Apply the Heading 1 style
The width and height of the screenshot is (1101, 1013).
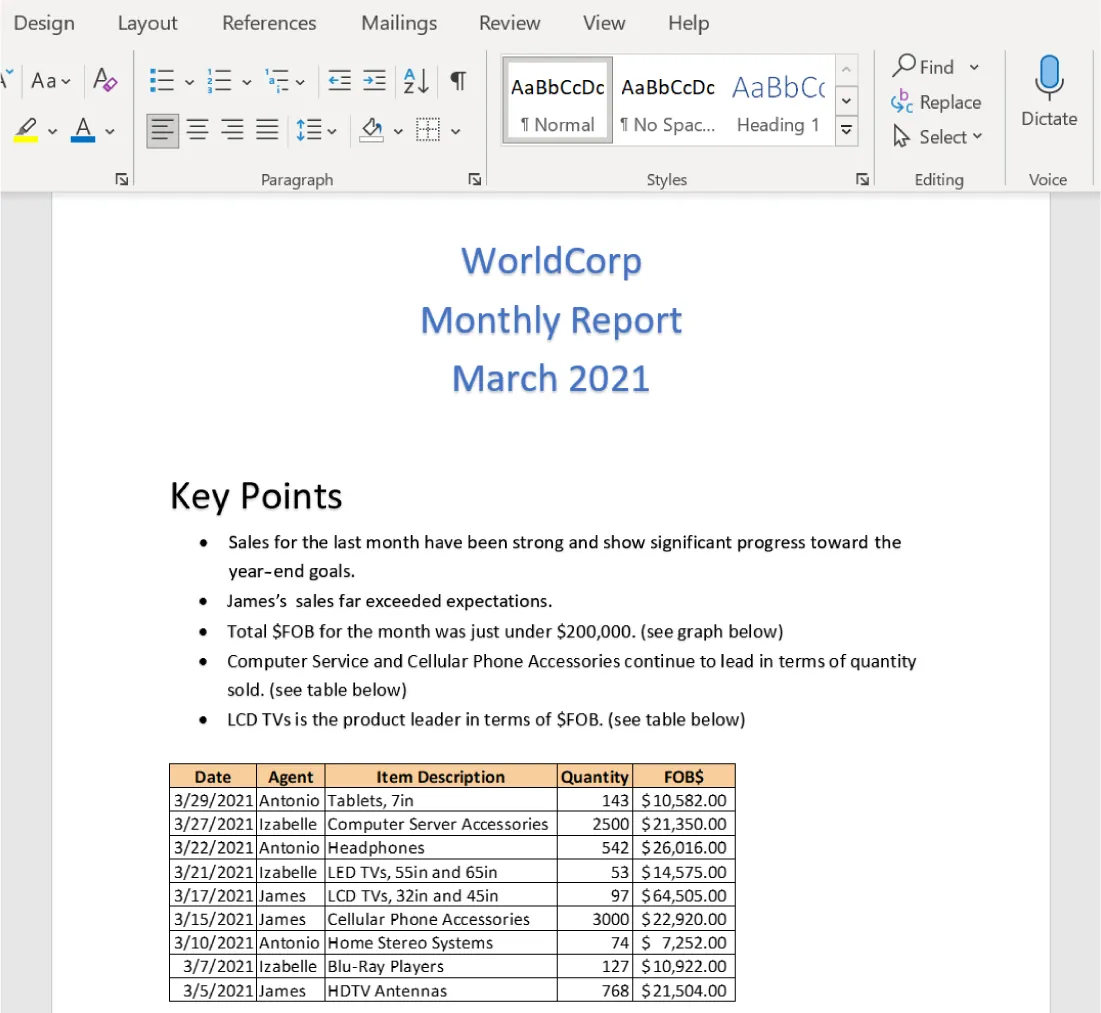pos(778,100)
